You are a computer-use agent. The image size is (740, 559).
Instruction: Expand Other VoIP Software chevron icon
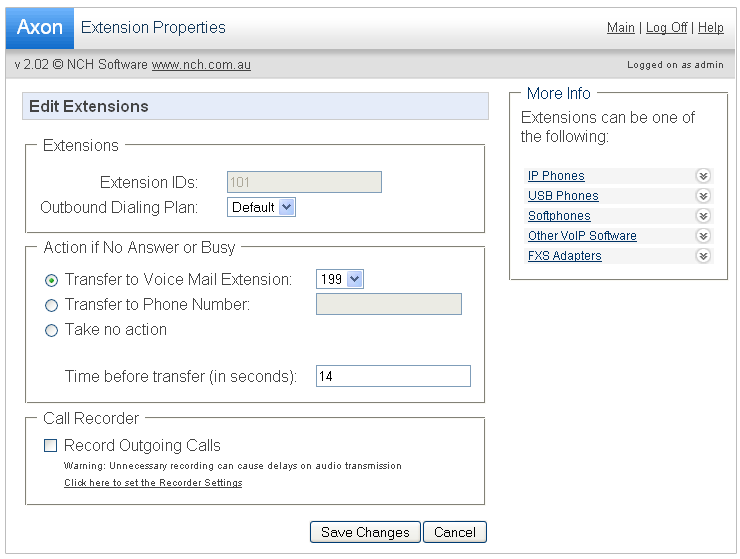703,236
